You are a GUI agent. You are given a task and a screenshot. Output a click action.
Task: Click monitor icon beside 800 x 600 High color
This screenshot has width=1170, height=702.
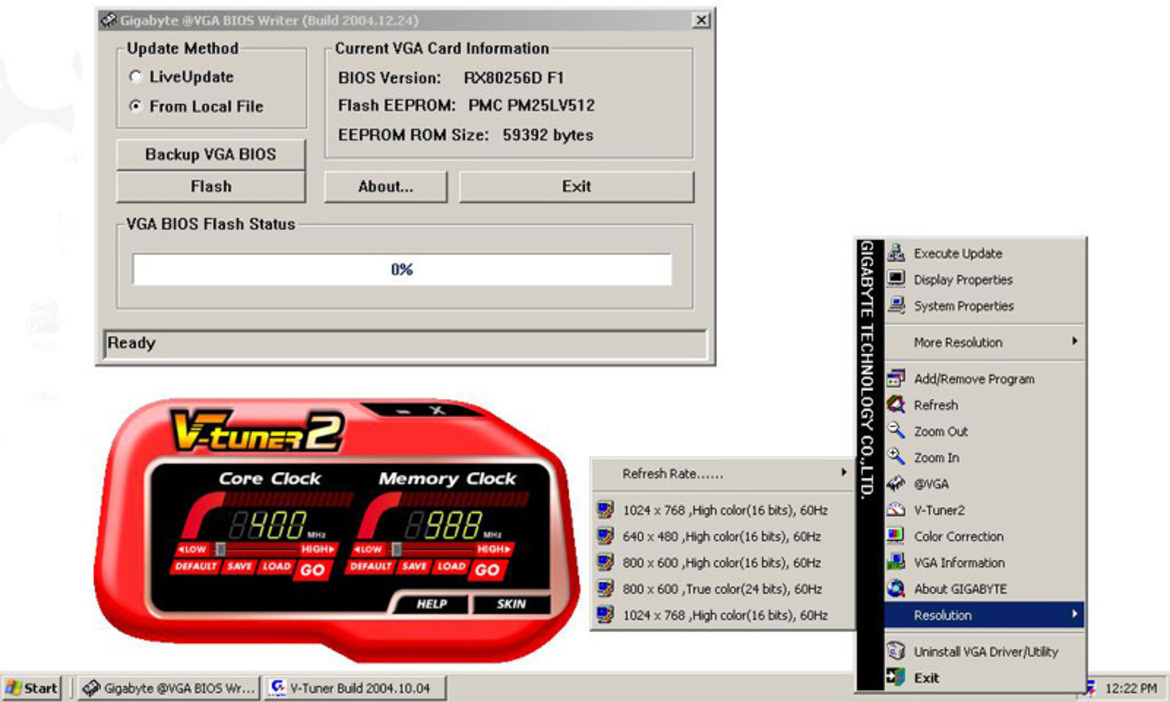pos(605,562)
